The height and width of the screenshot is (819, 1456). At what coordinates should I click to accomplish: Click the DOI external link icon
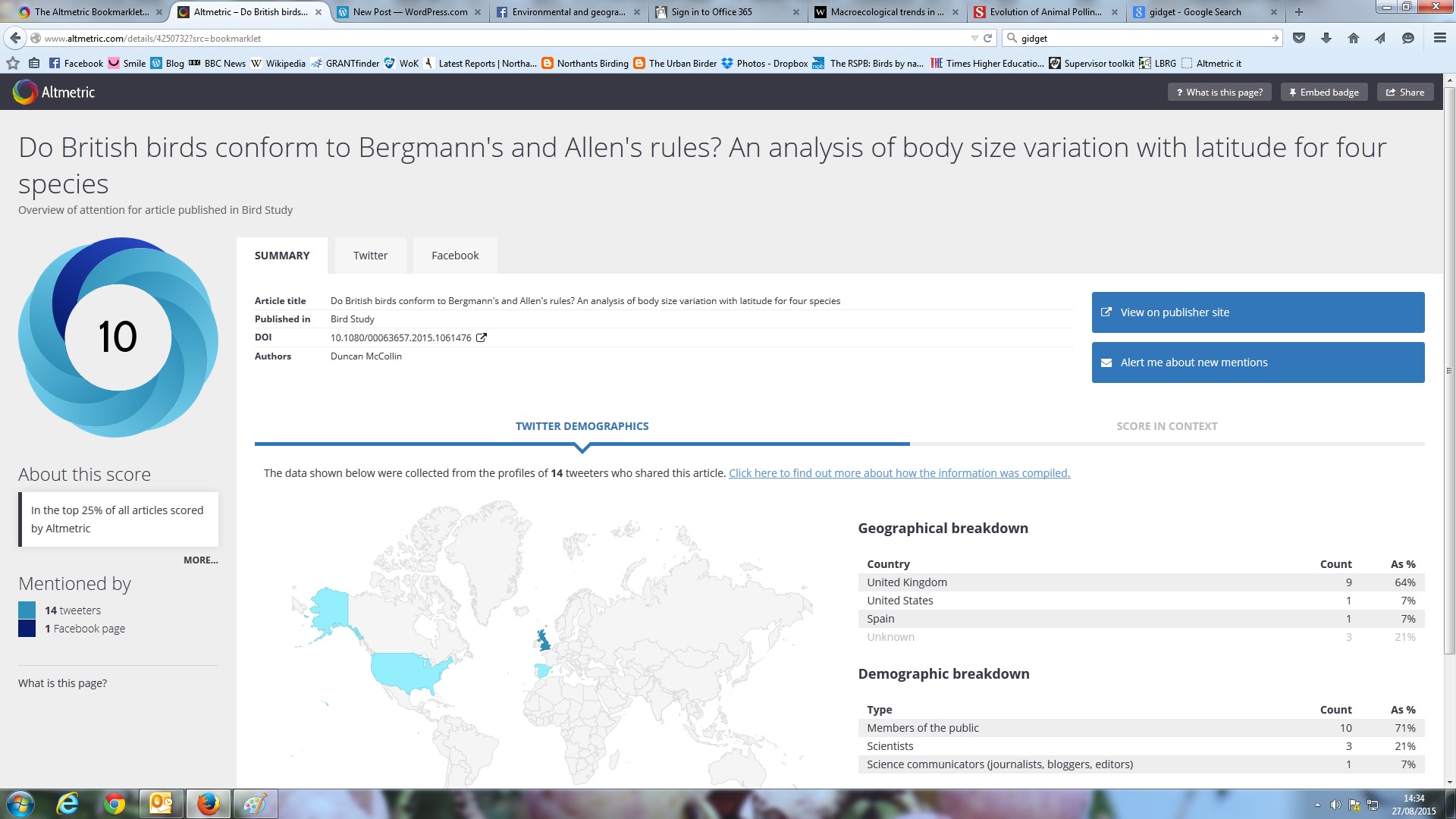pos(481,337)
